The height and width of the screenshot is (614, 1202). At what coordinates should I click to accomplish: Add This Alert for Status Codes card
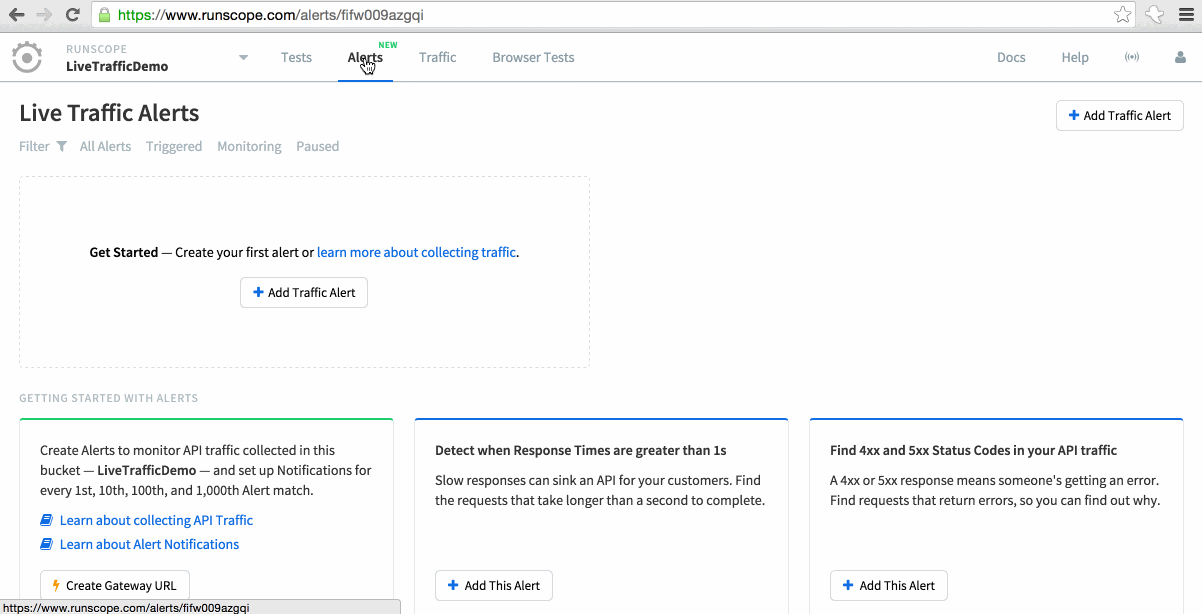889,585
